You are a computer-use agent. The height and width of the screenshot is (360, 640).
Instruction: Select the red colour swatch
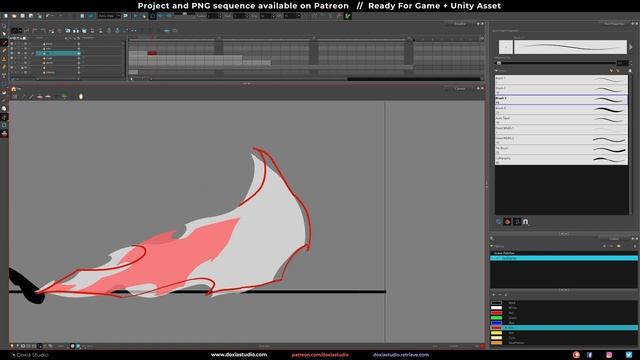tap(496, 313)
